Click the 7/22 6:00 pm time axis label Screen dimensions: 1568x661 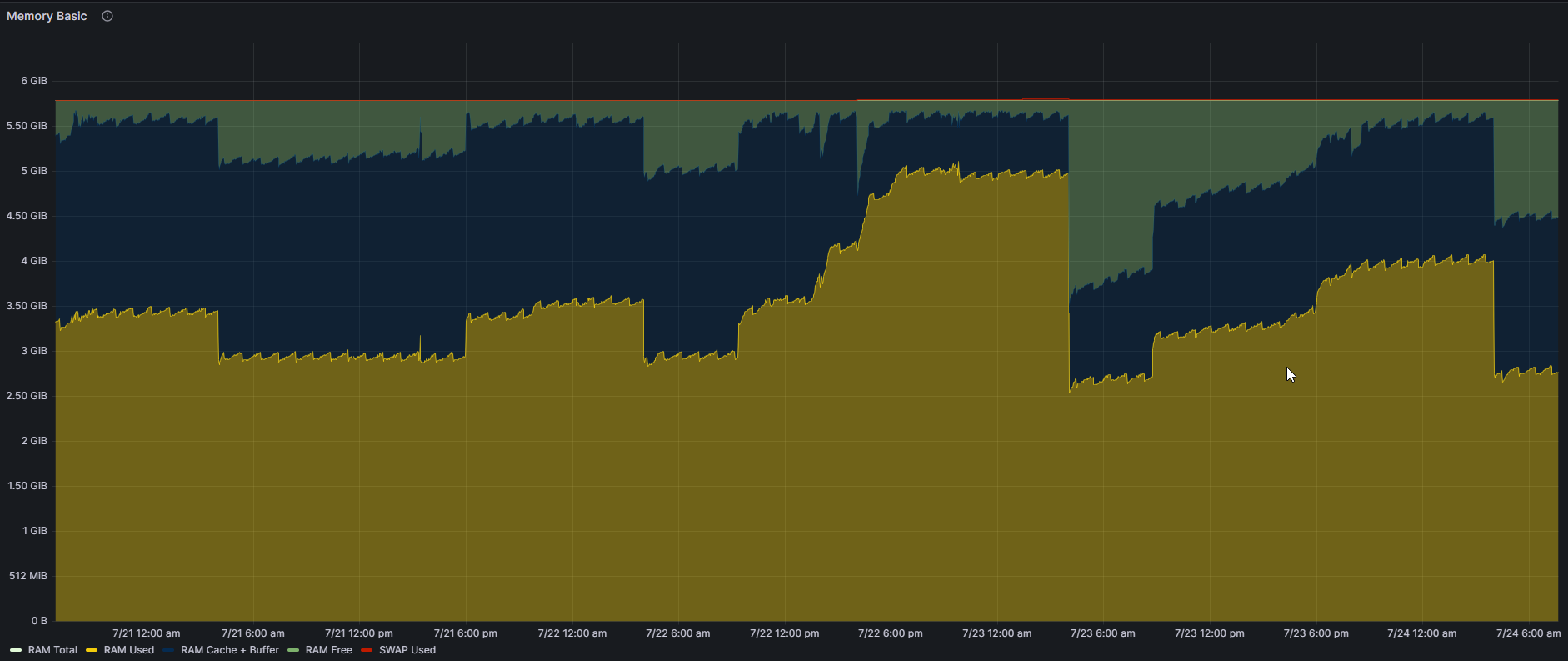[x=891, y=633]
